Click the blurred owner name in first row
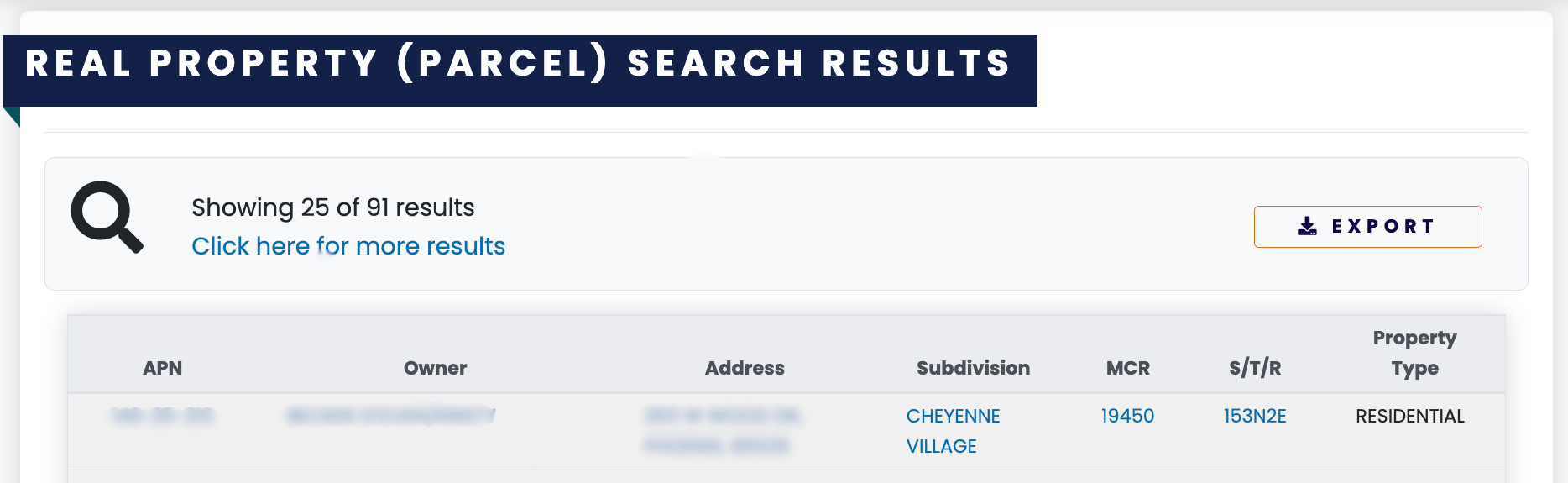This screenshot has width=1568, height=483. coord(390,416)
